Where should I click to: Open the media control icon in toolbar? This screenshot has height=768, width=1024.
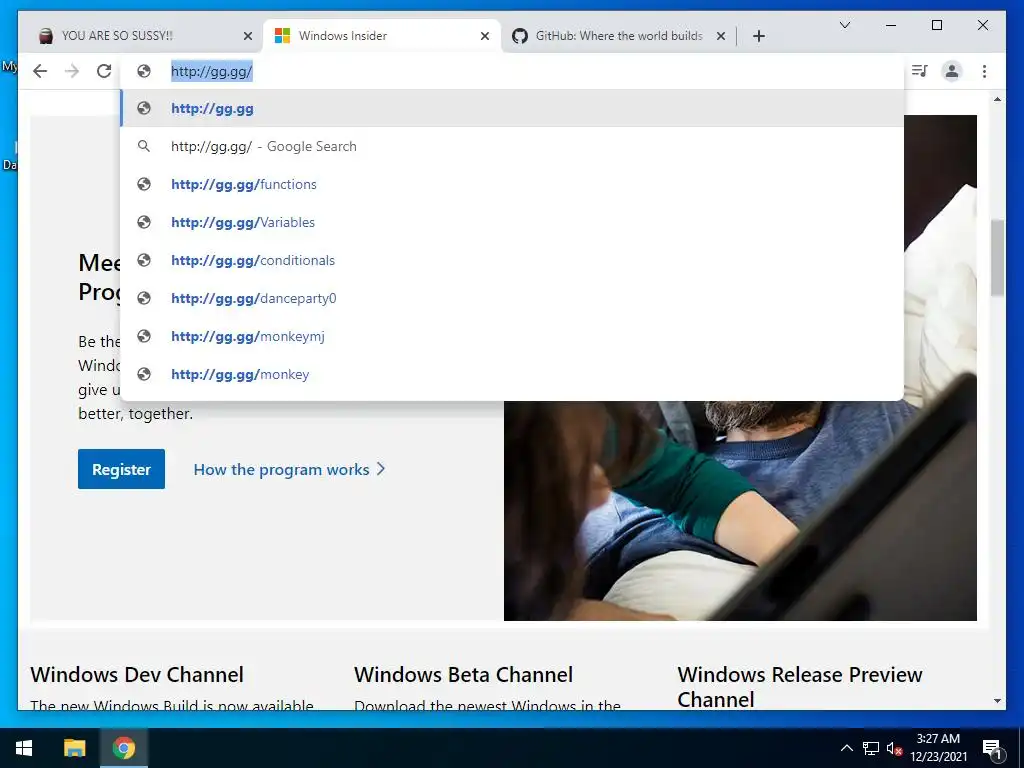920,71
